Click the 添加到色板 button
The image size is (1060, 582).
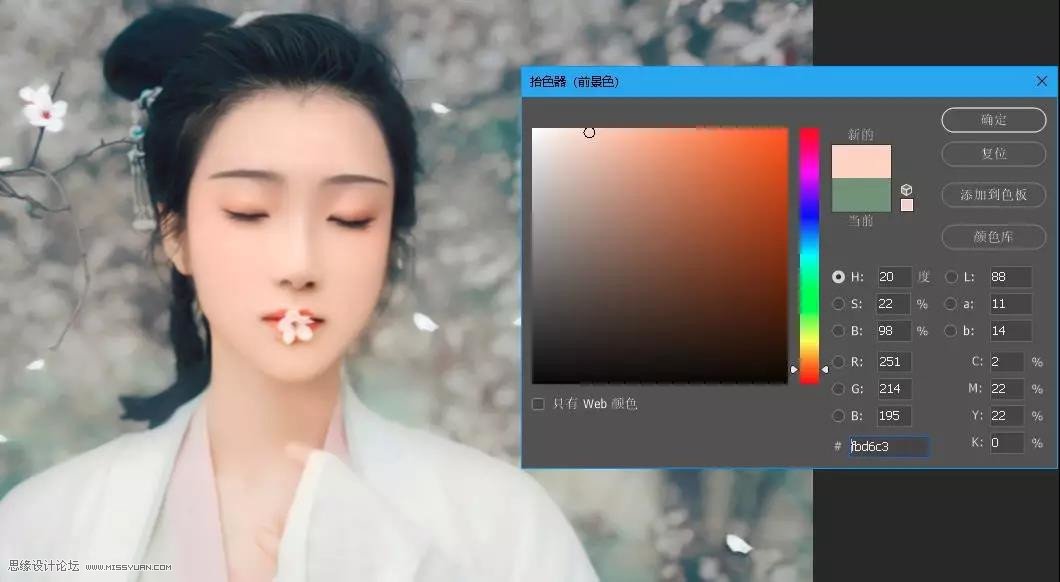[993, 195]
